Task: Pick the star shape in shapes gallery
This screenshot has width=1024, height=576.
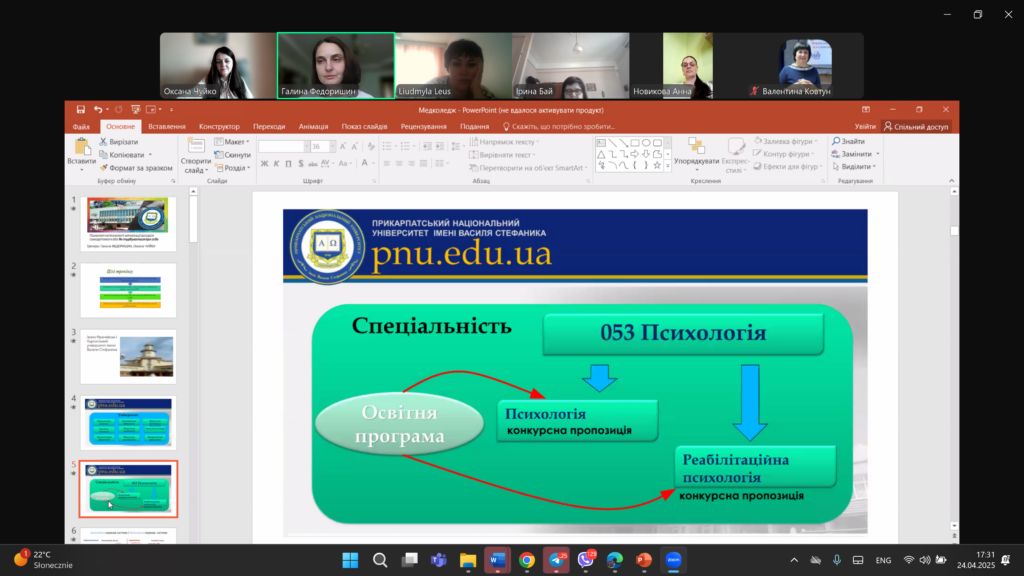Action: 657,165
